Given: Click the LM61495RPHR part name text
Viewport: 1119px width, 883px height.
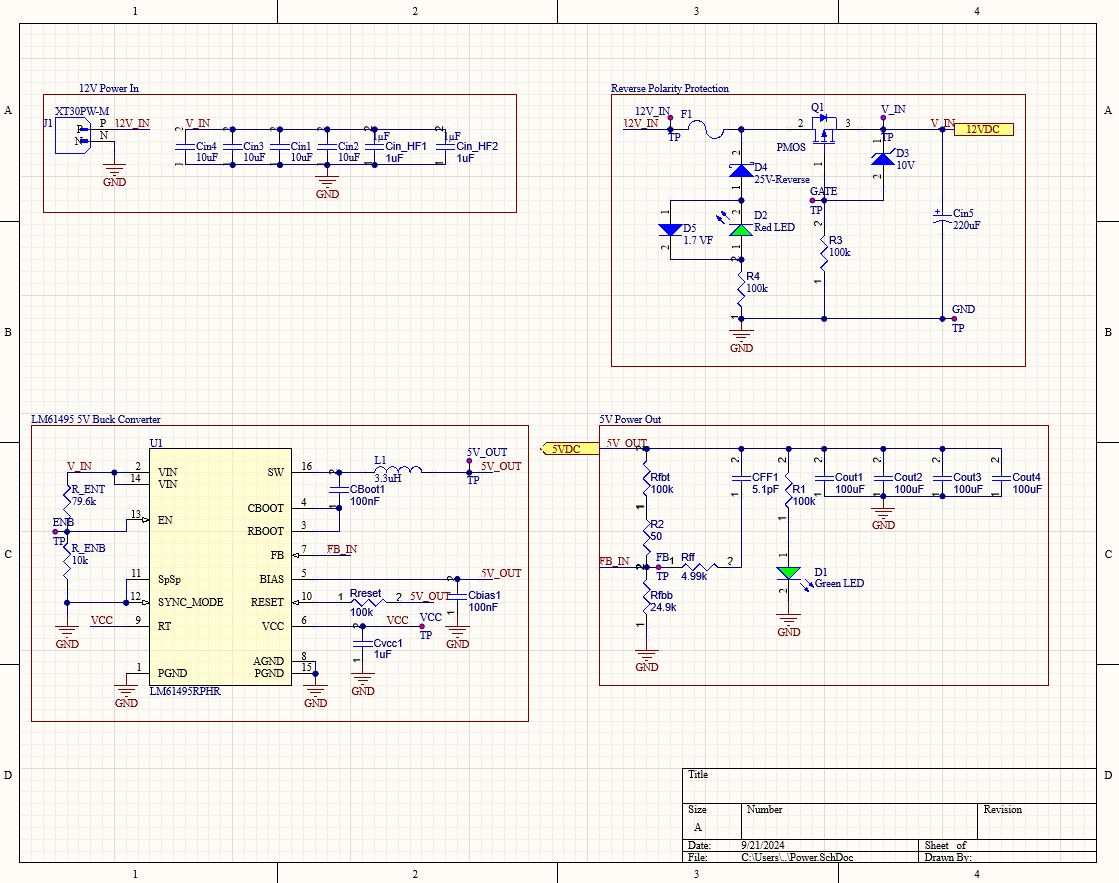Looking at the screenshot, I should coord(185,692).
